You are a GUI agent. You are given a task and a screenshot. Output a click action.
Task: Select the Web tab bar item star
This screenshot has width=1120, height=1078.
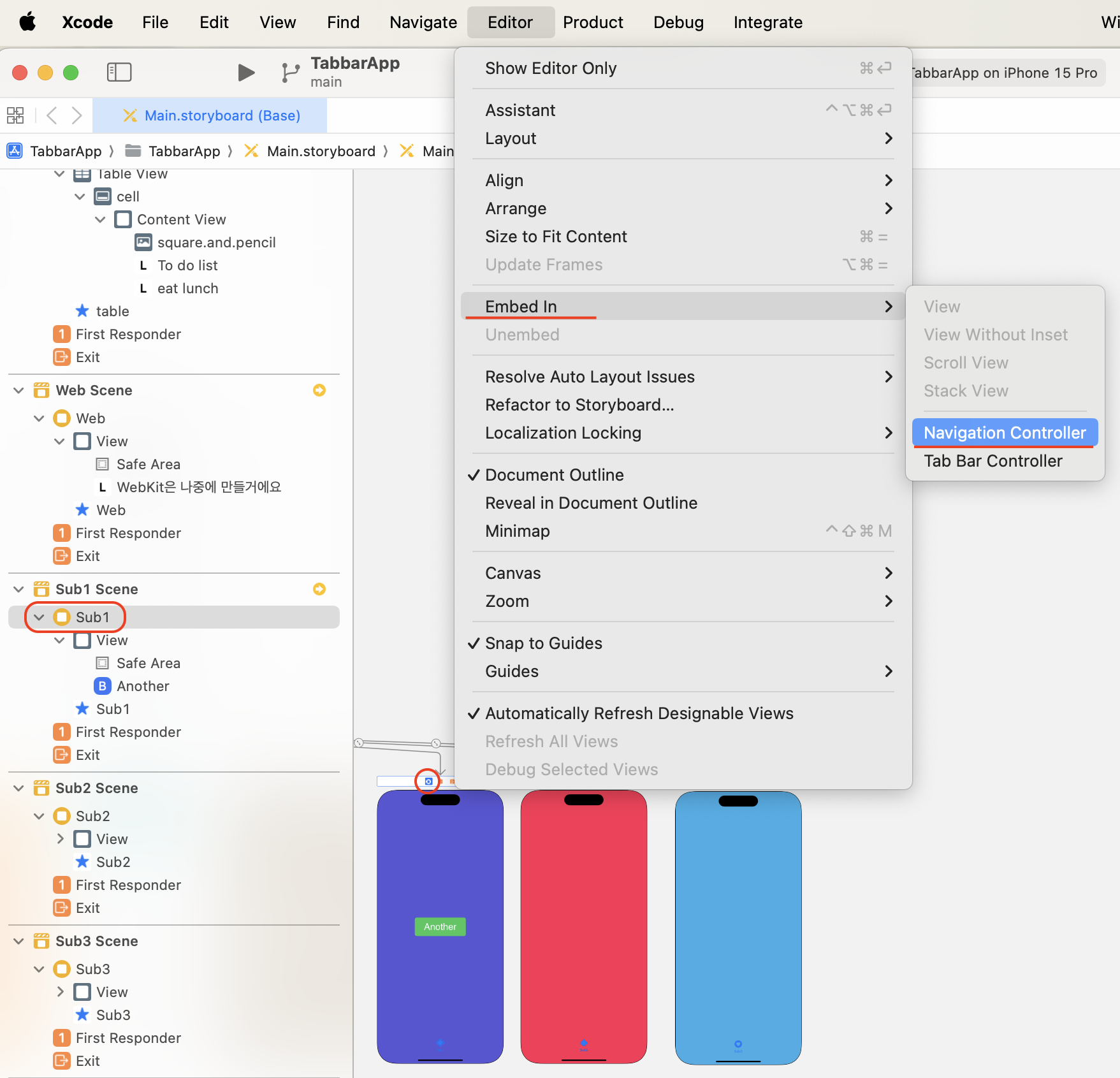82,510
